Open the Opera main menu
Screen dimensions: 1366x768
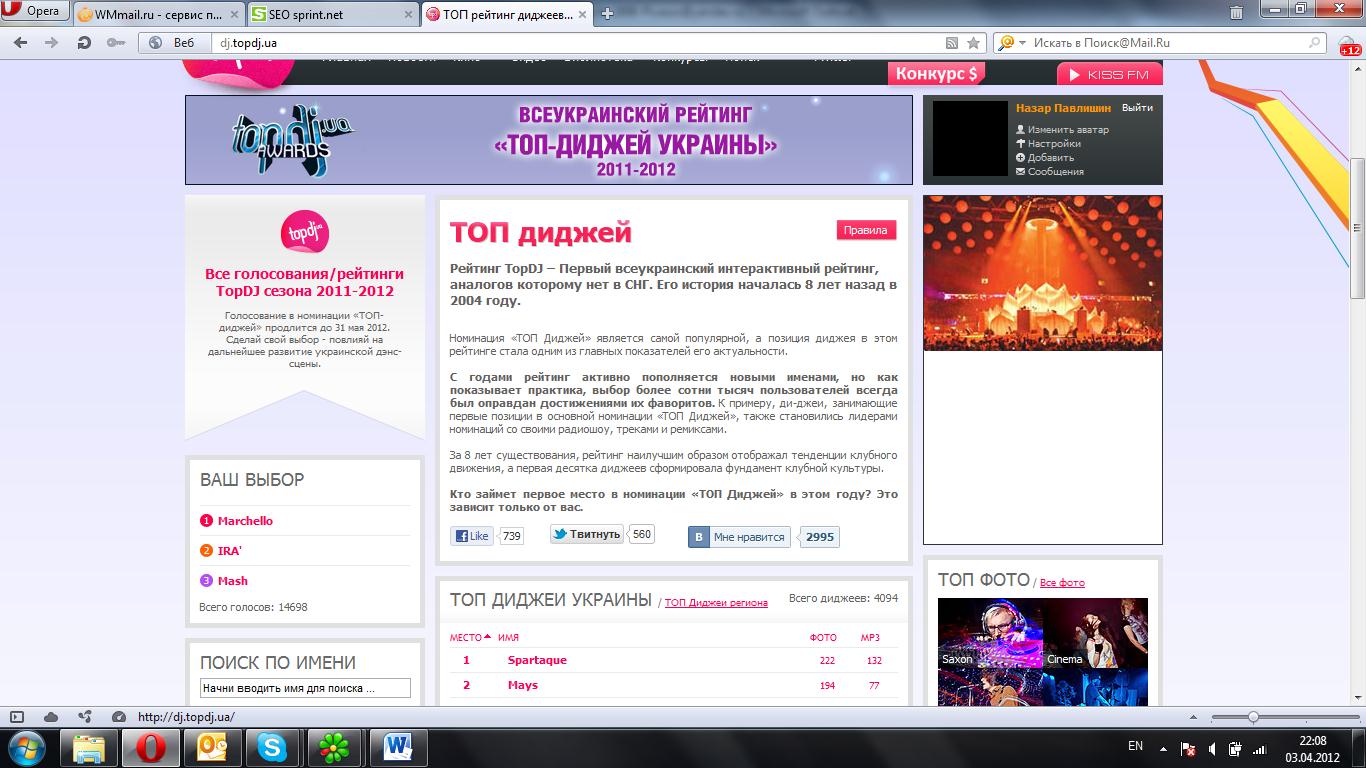34,12
